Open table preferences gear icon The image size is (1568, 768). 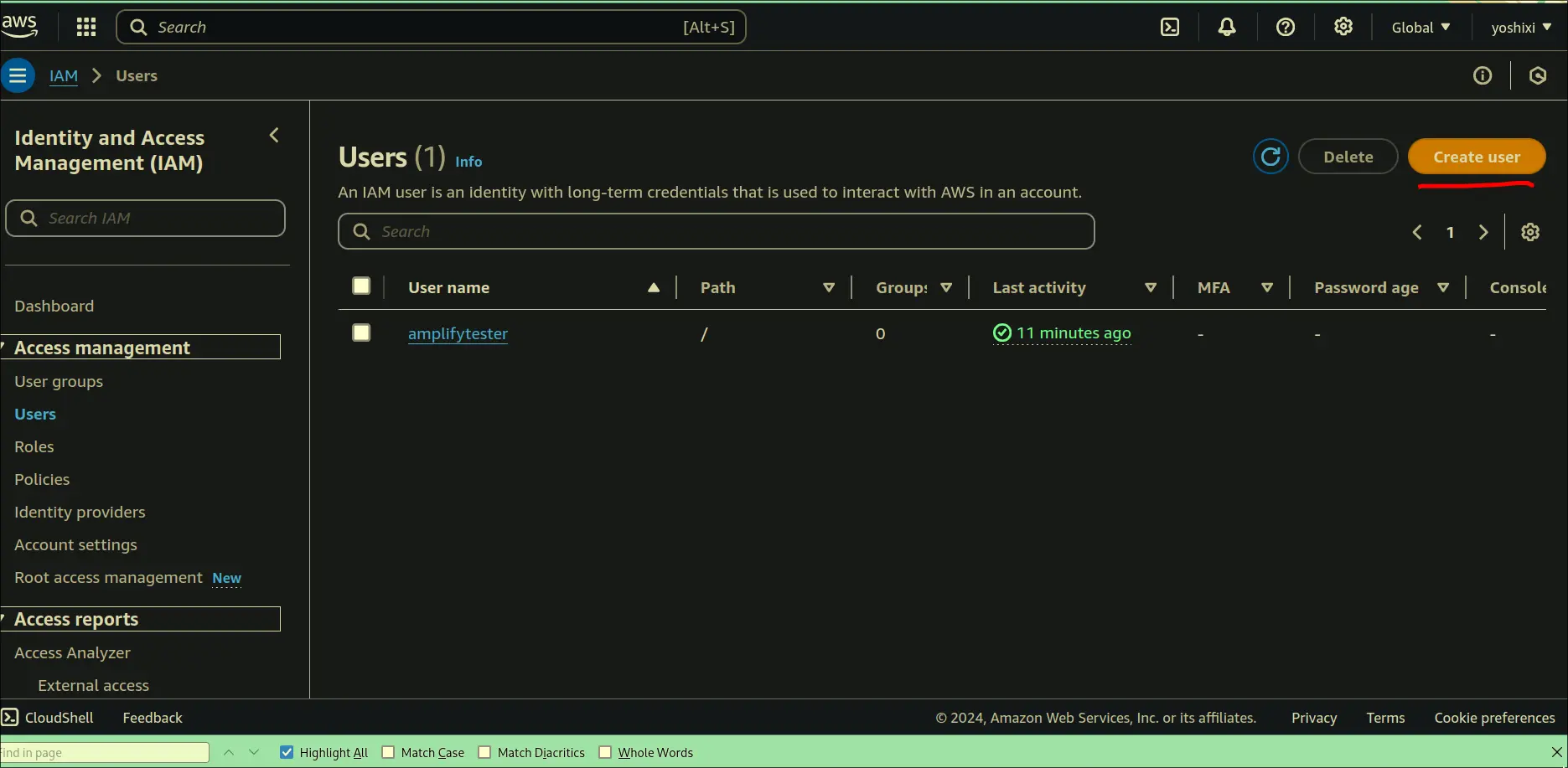pyautogui.click(x=1530, y=232)
